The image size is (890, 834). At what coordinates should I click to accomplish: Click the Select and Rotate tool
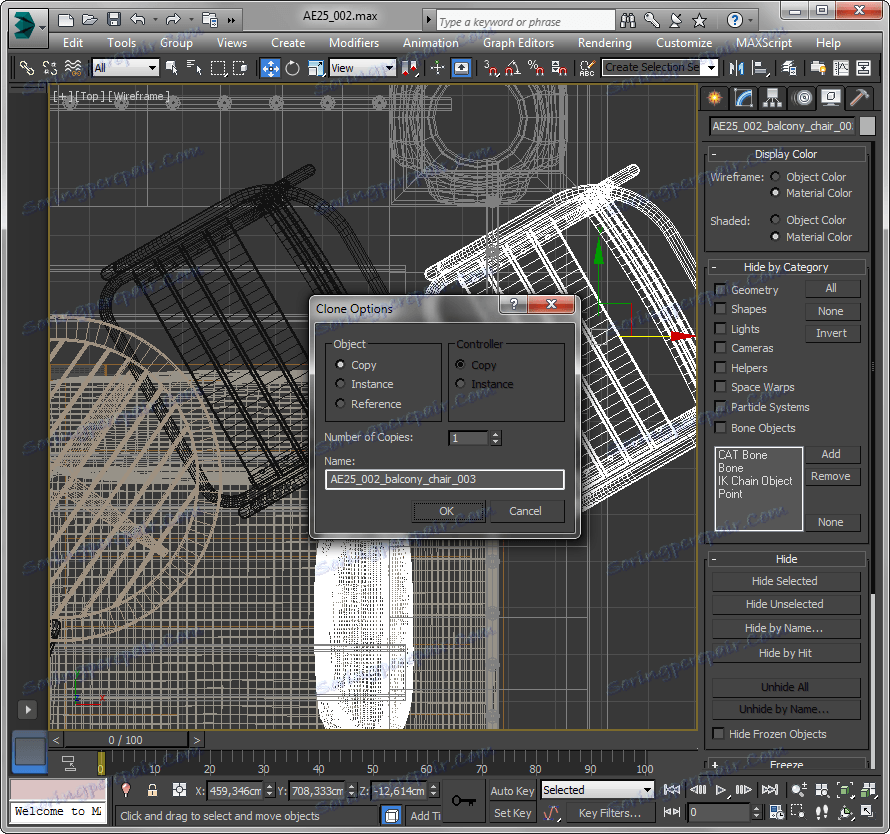click(x=292, y=68)
